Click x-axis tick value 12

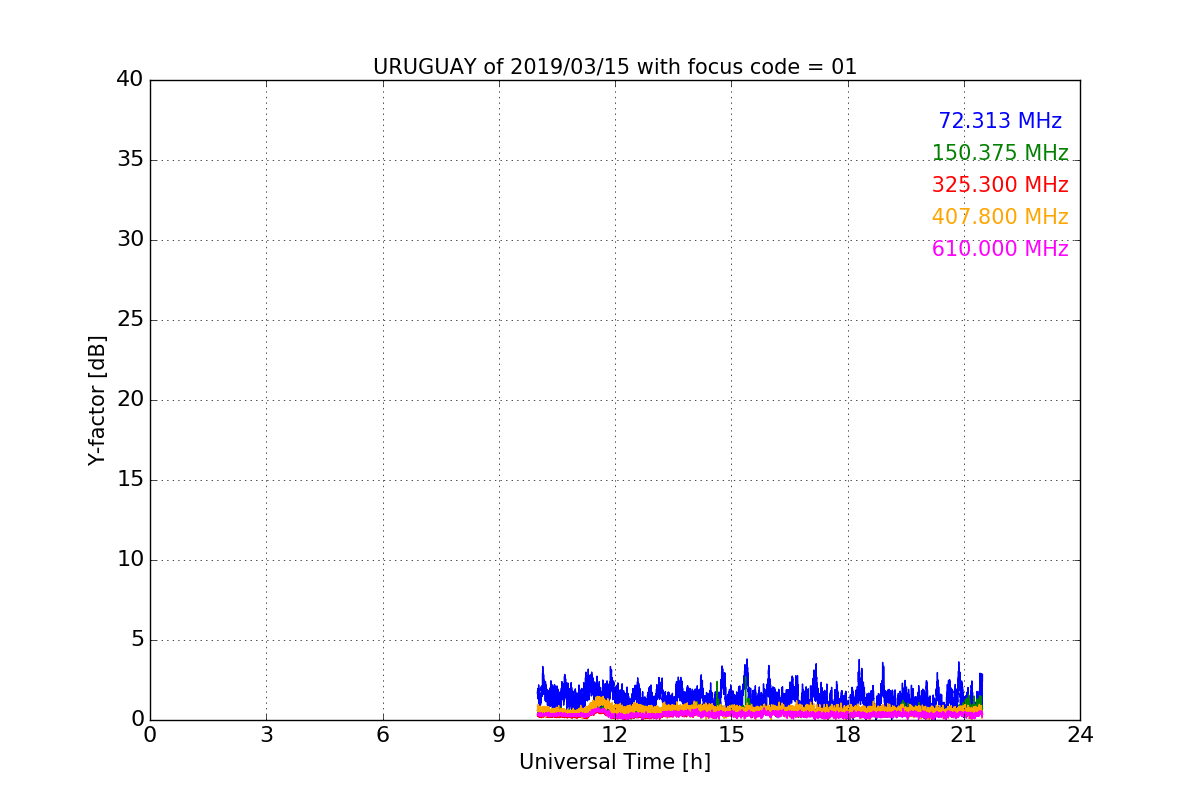pos(615,735)
